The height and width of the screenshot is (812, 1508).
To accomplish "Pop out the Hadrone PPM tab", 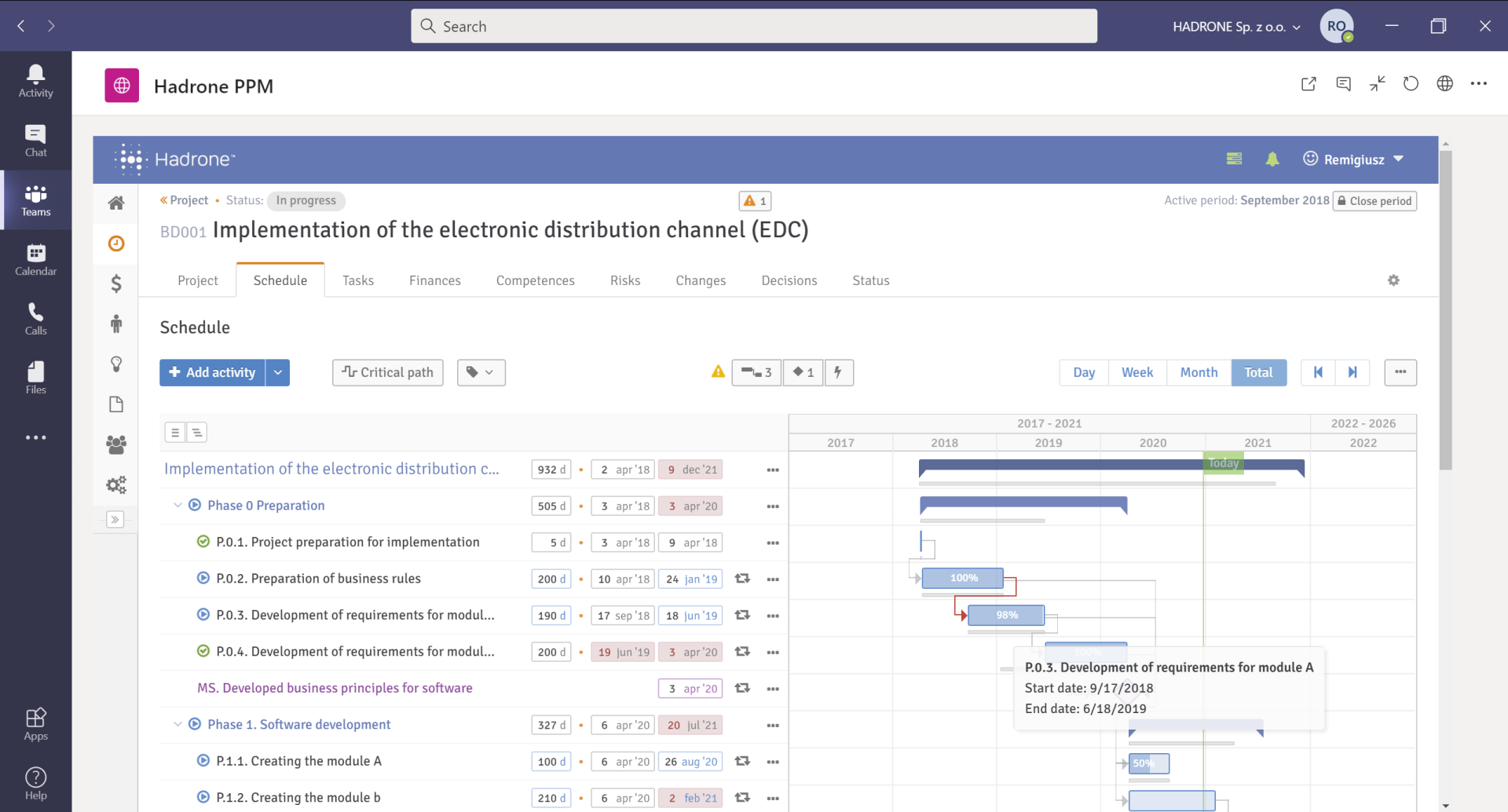I will click(1309, 84).
